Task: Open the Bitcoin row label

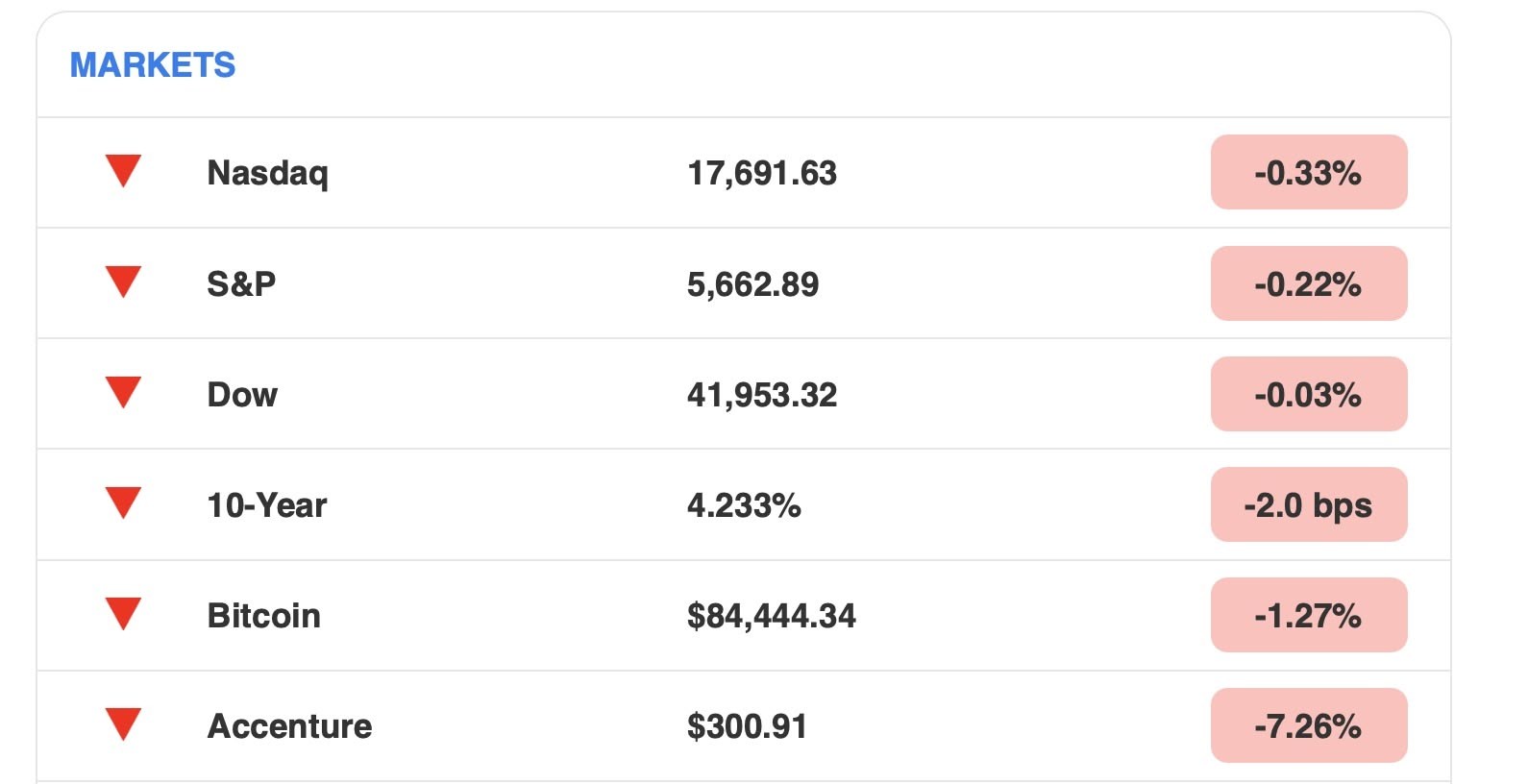Action: 263,616
